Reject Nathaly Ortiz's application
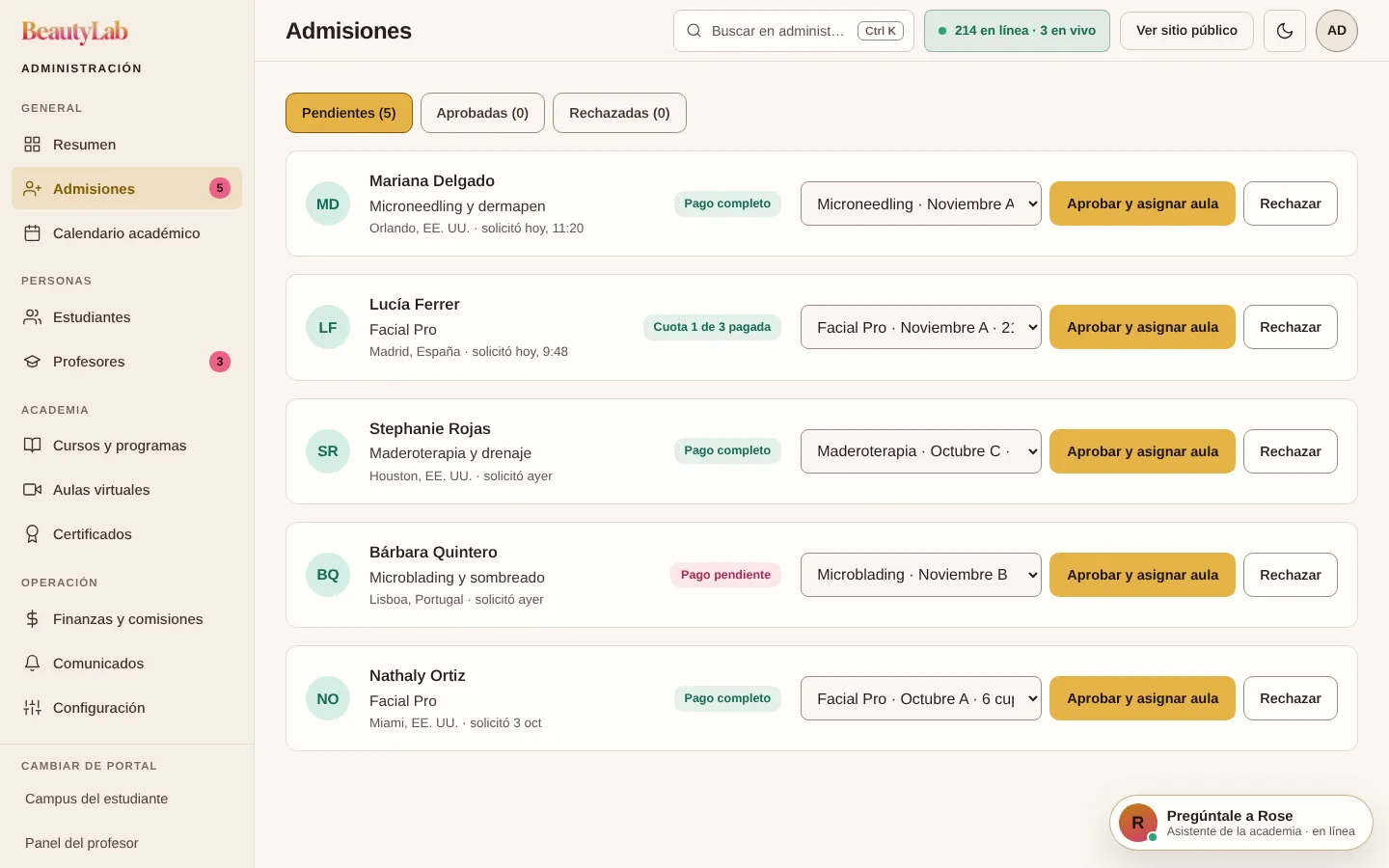The width and height of the screenshot is (1389, 868). [1291, 698]
